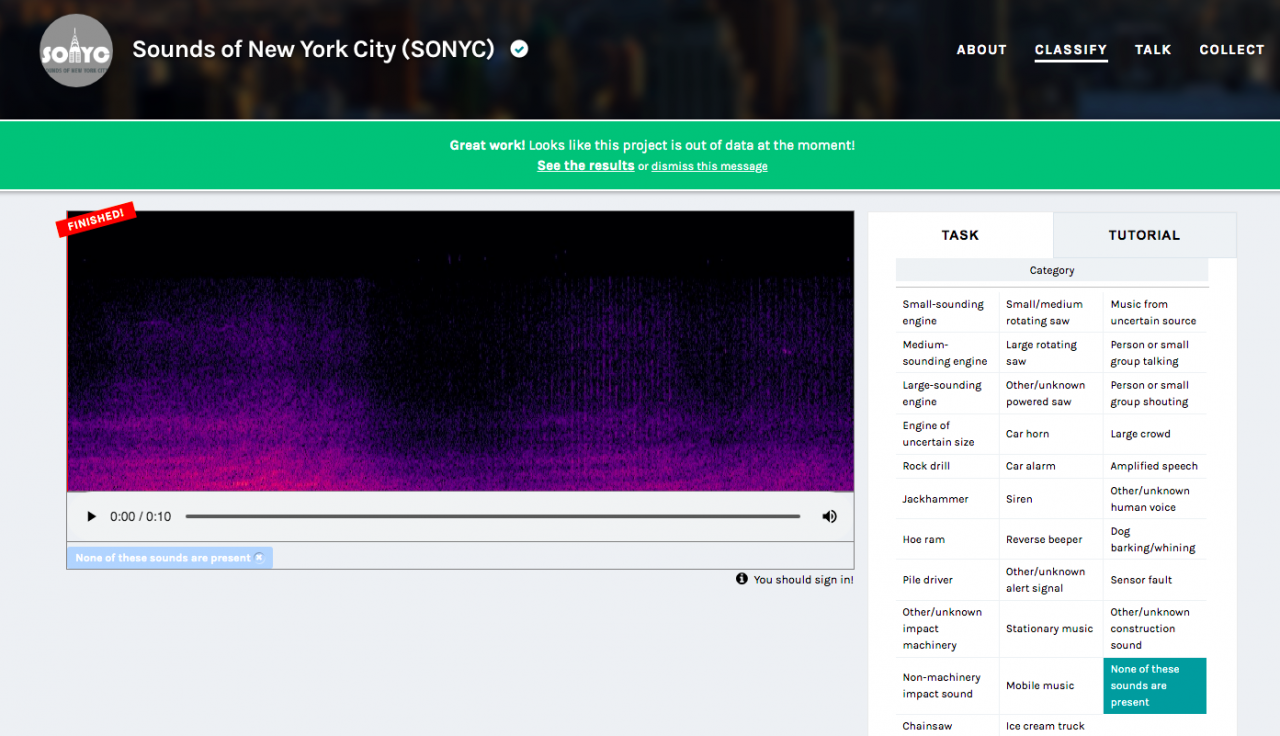Choose Other/unknown human voice
The height and width of the screenshot is (736, 1280).
point(1155,499)
